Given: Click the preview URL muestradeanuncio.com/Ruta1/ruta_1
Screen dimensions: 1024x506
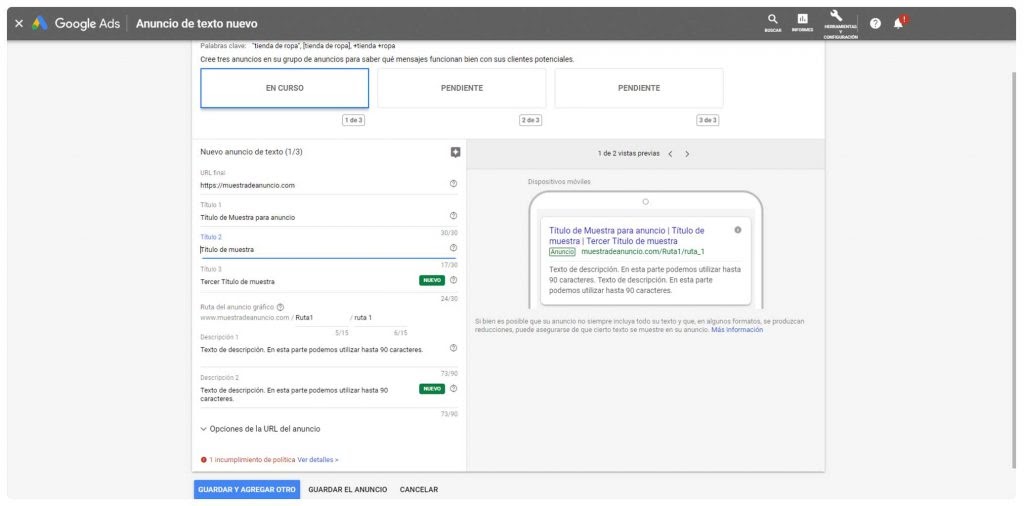Looking at the screenshot, I should (x=643, y=251).
